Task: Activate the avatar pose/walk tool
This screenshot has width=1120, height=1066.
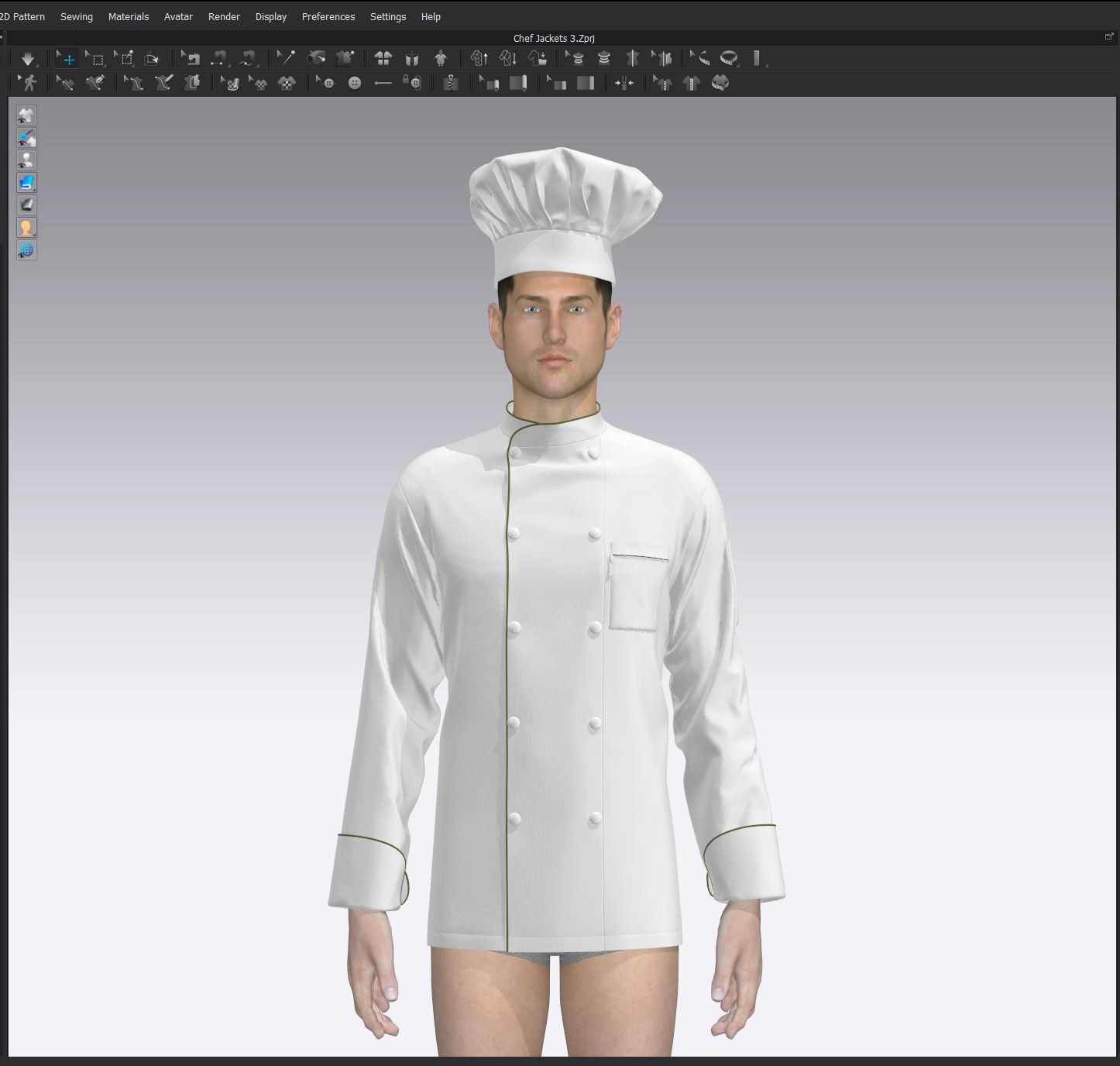Action: click(29, 83)
